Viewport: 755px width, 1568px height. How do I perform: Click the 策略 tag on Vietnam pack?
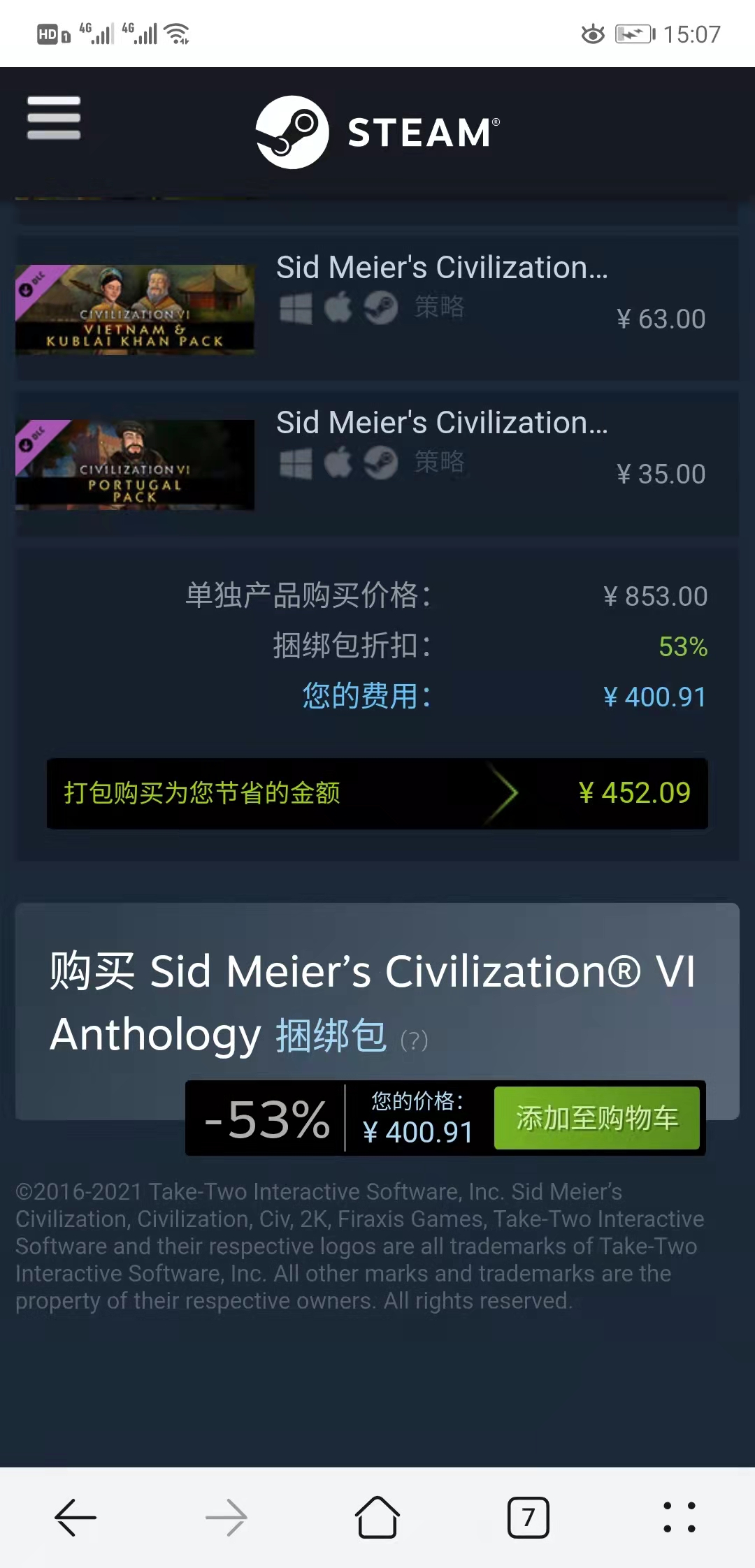click(439, 307)
